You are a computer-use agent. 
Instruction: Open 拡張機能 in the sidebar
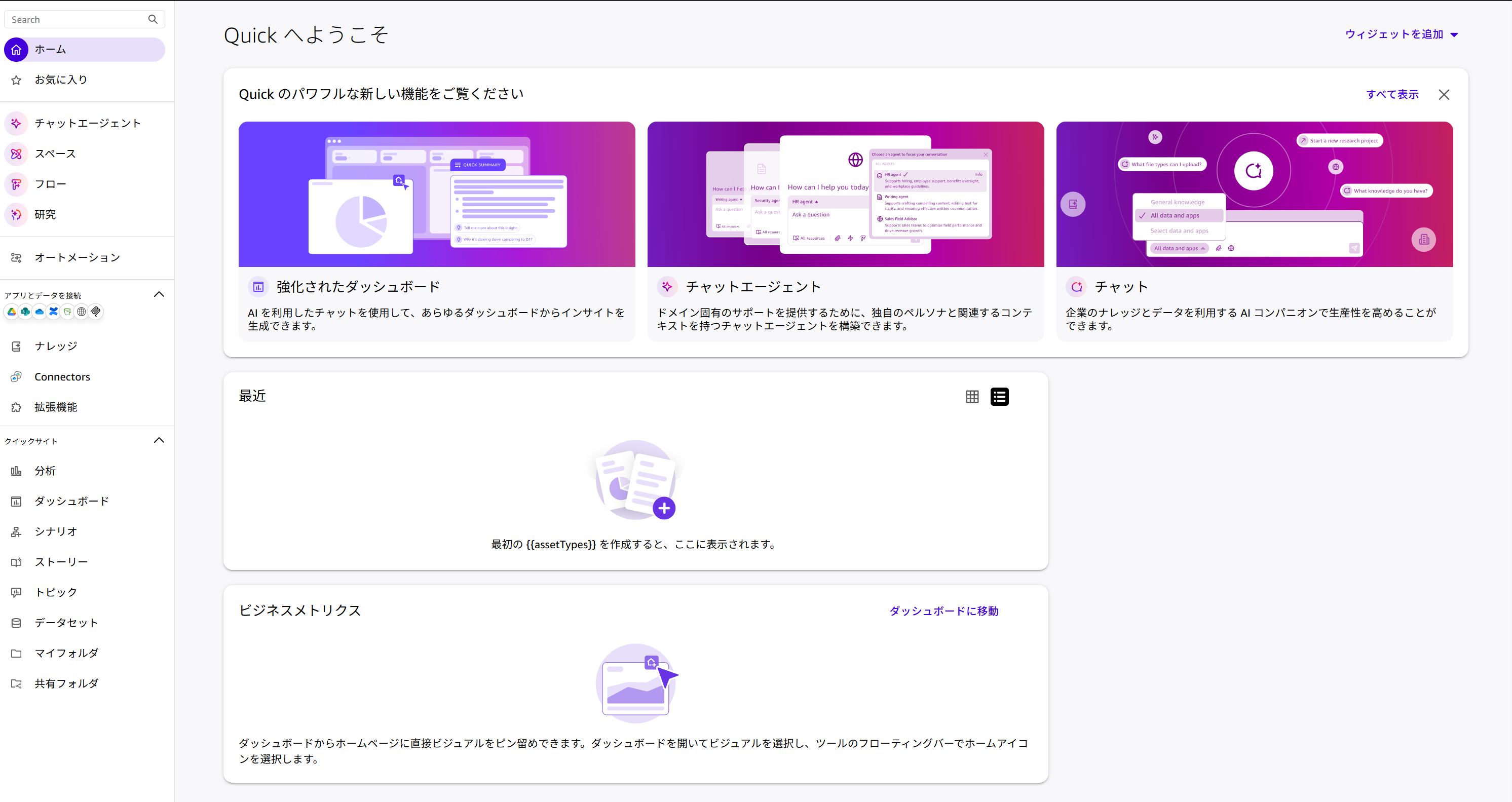(85, 407)
